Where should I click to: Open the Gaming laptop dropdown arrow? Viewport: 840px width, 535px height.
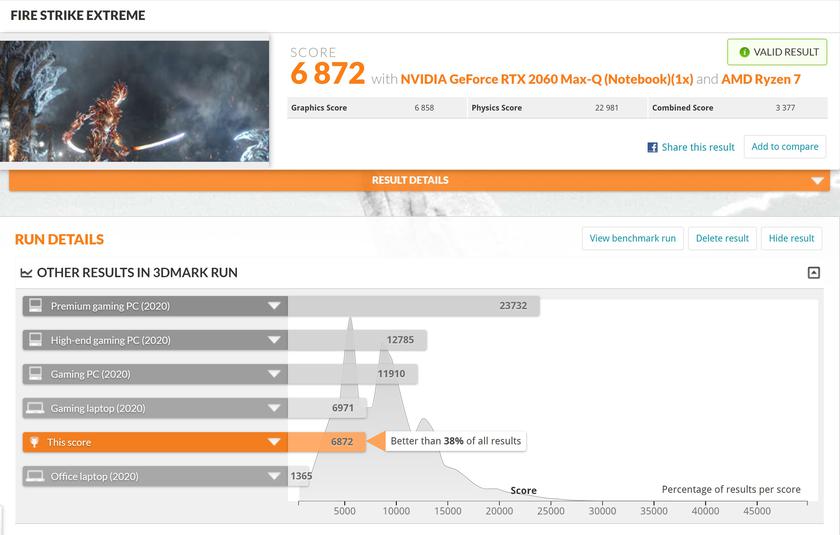tap(274, 408)
